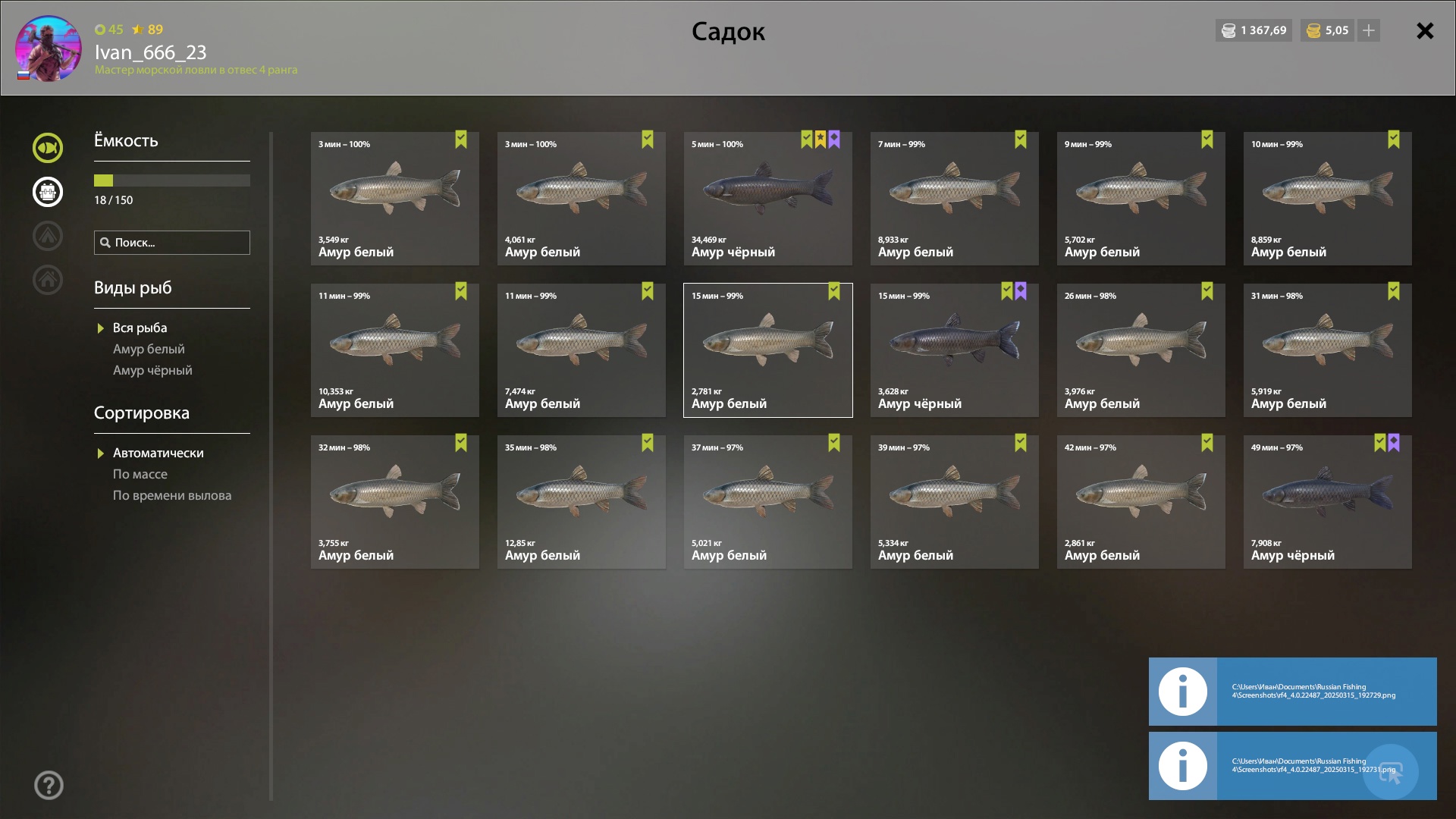Toggle purple trophy marker on 34,469 кг Амур чёрный

[834, 140]
